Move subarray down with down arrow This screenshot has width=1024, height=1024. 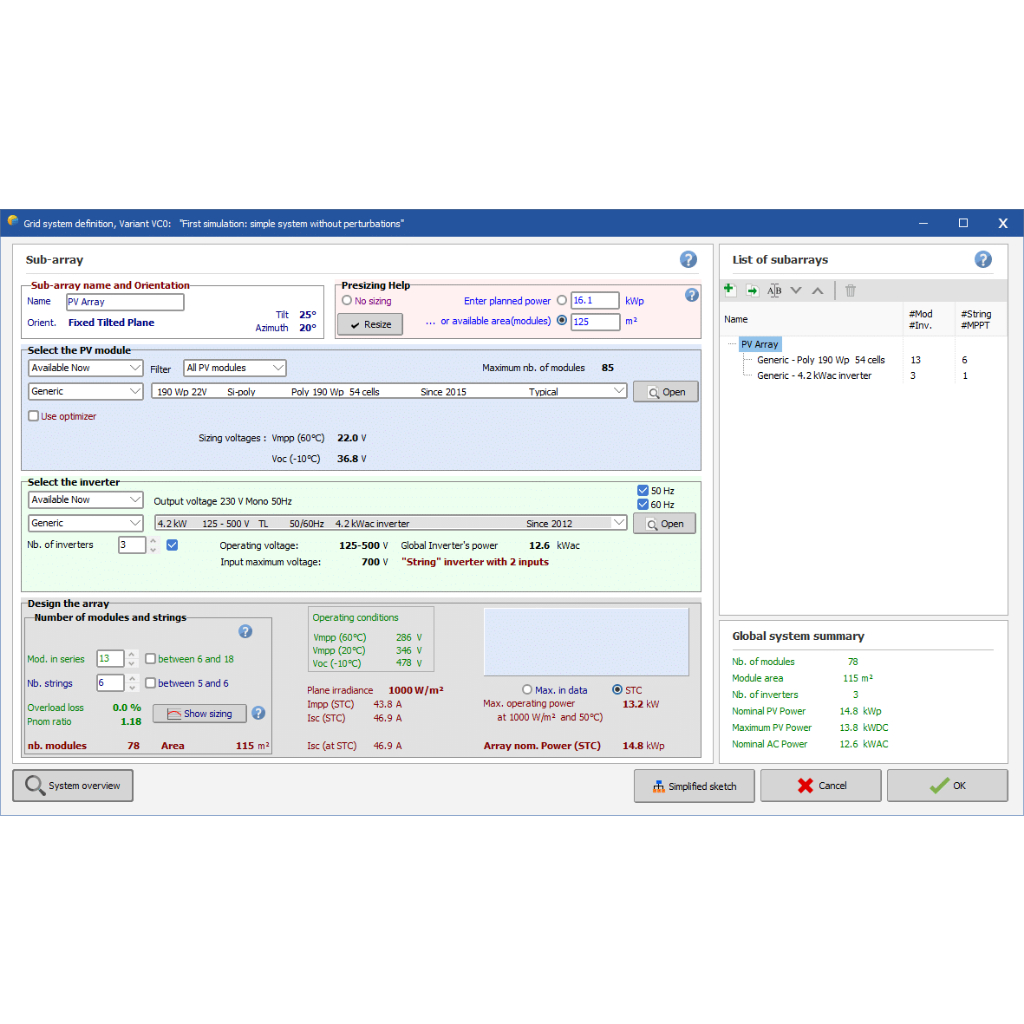796,290
